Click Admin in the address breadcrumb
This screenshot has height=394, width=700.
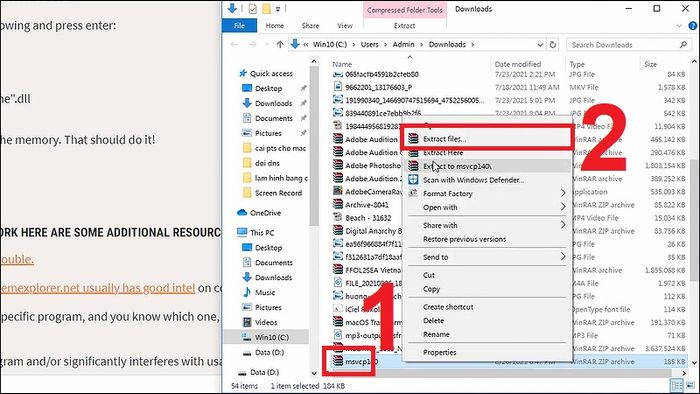point(404,44)
